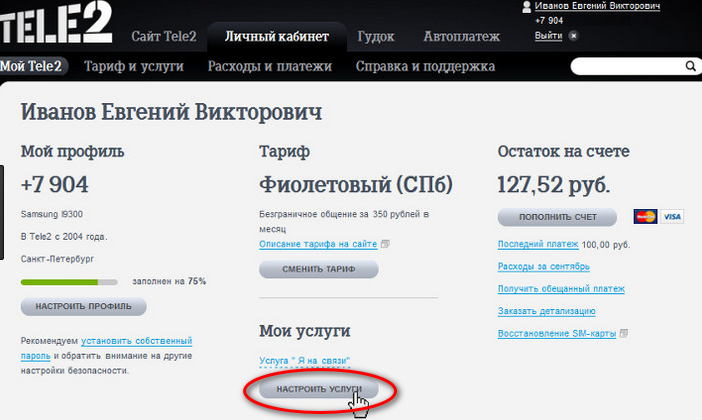Image resolution: width=702 pixels, height=420 pixels.
Task: Open the Описание тарифа на сайте link
Action: click(318, 244)
